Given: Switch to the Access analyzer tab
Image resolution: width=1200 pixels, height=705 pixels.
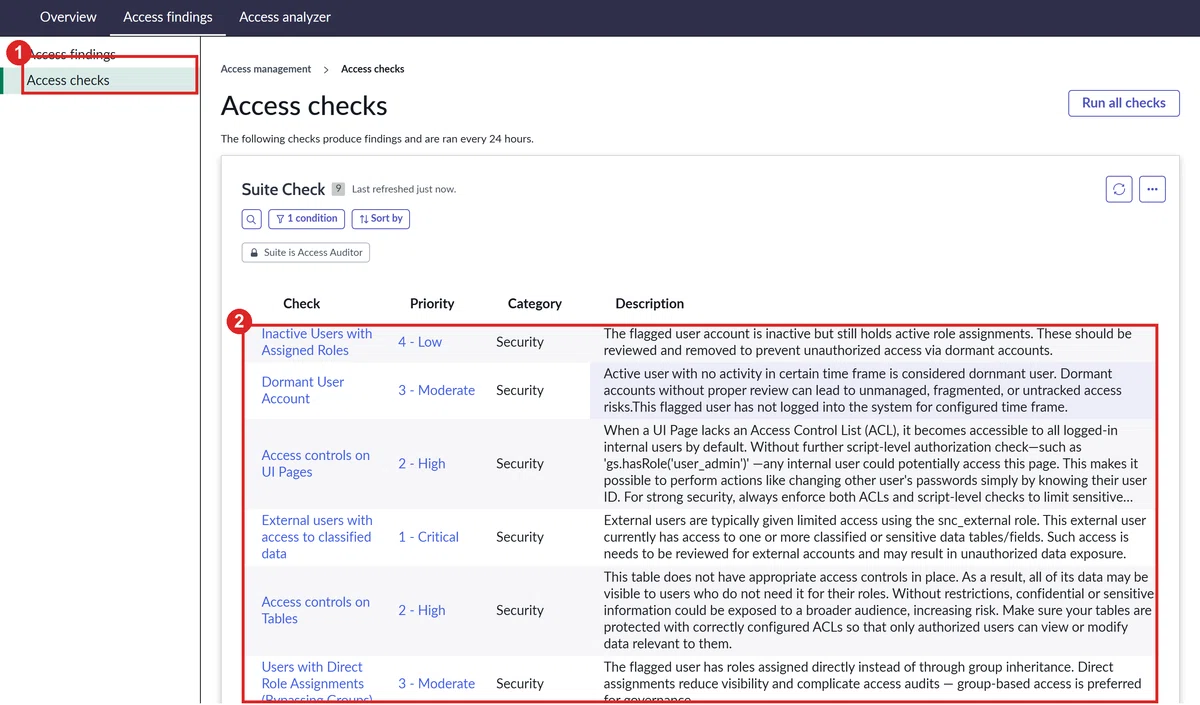Looking at the screenshot, I should [x=285, y=17].
